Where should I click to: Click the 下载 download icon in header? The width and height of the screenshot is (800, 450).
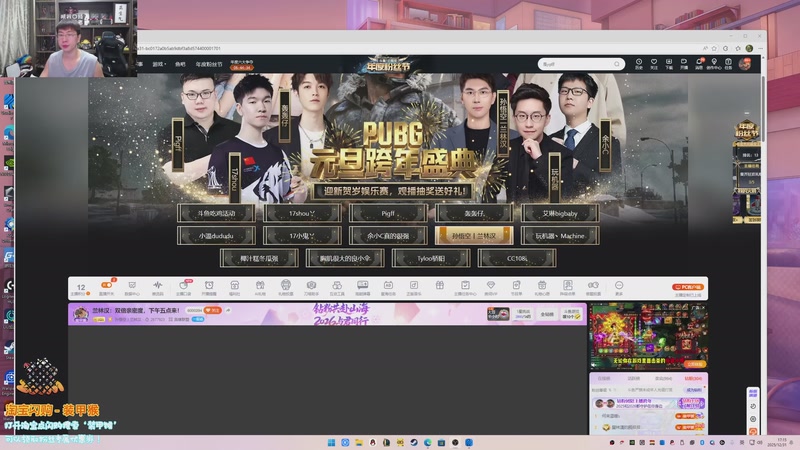point(668,63)
